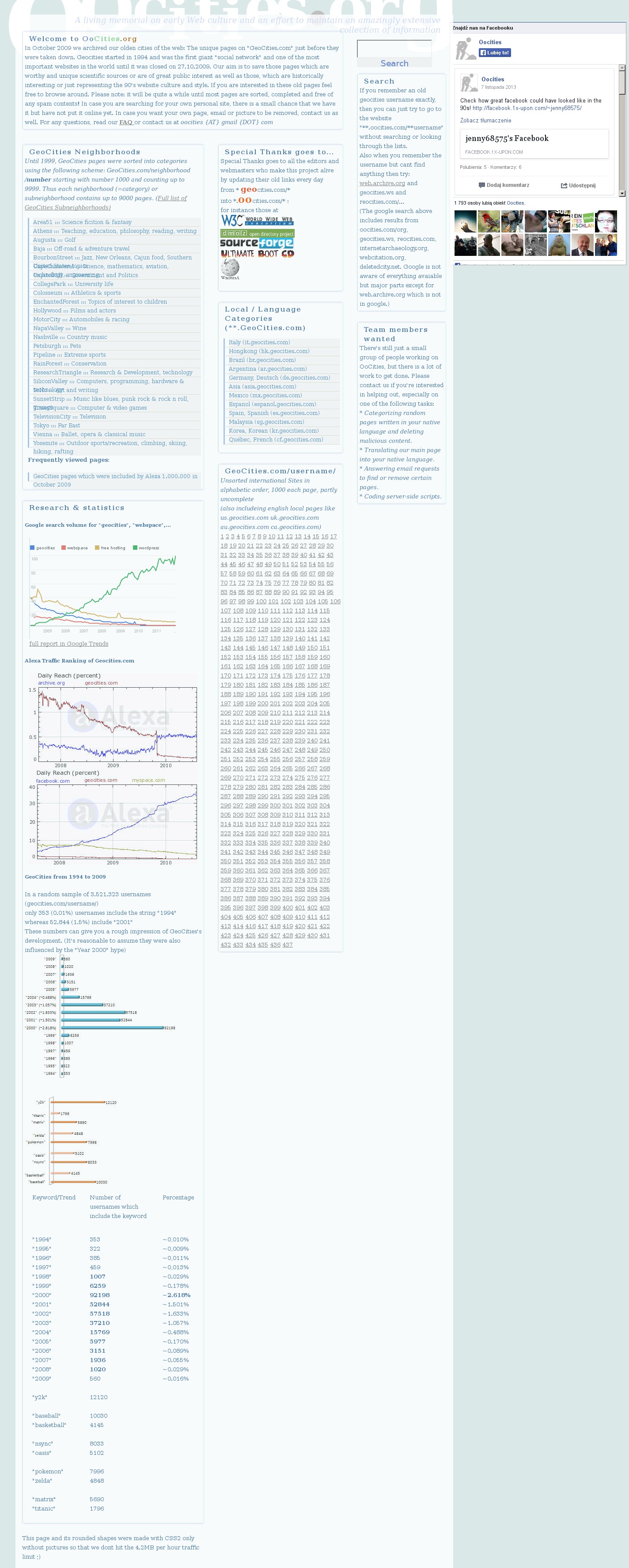
Task: Click the Wikipedia globe logo
Action: pos(230,268)
